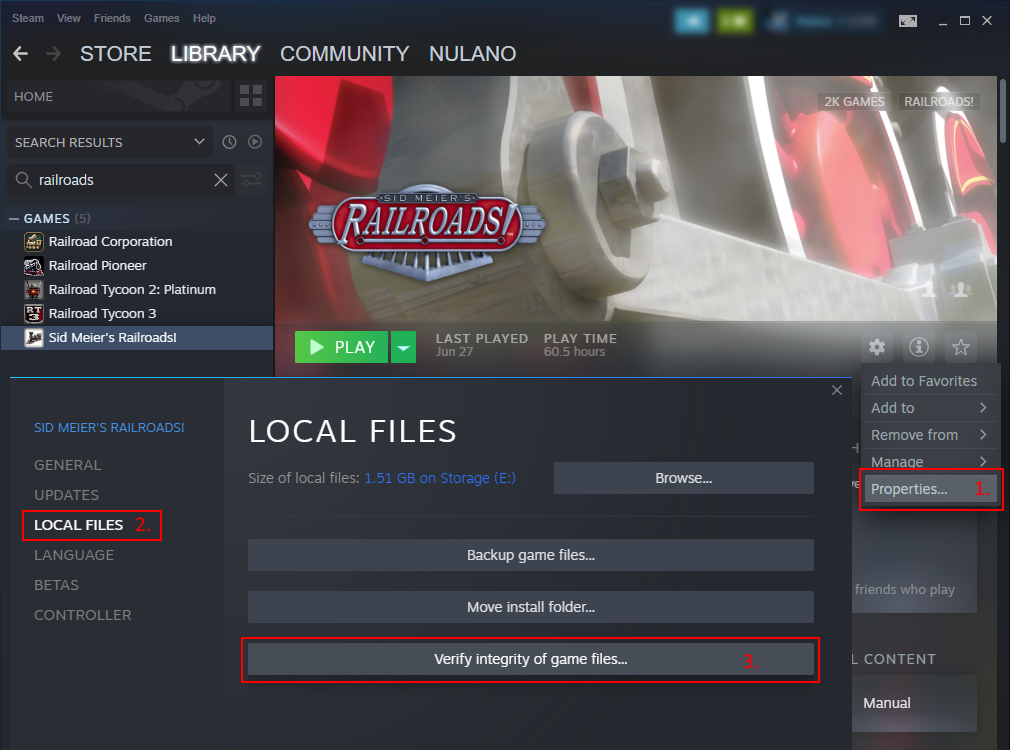The height and width of the screenshot is (750, 1010).
Task: Open the NULANO profile tab
Action: coord(473,53)
